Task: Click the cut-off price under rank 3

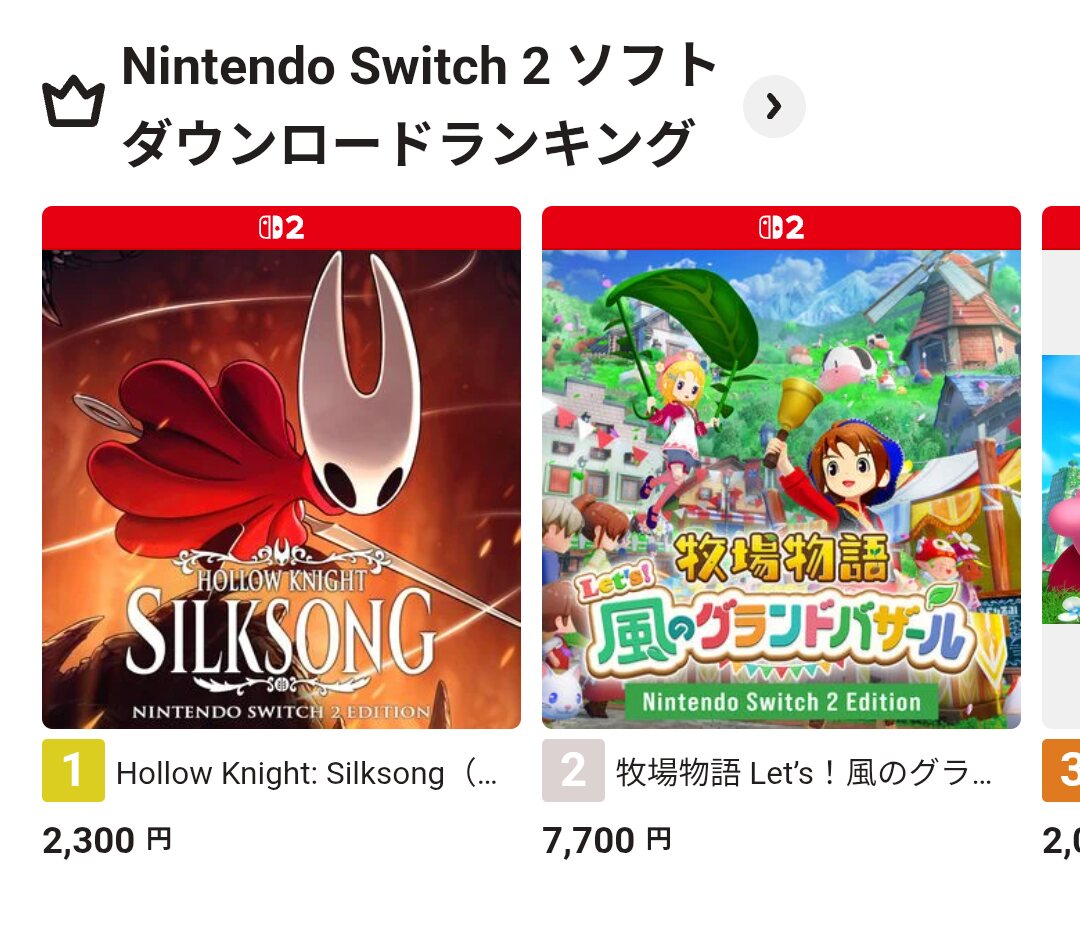Action: point(1062,840)
